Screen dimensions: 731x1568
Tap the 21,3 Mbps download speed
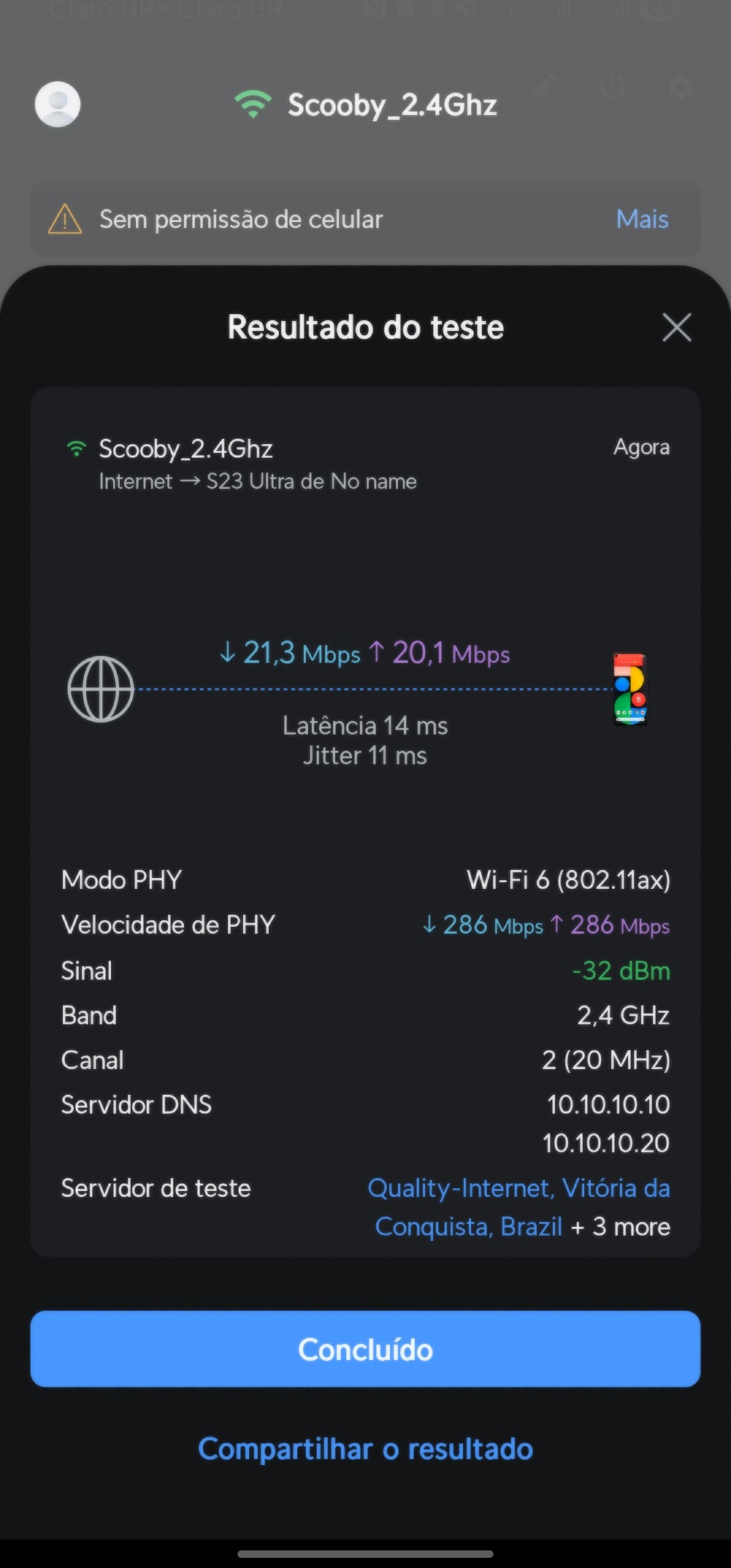pyautogui.click(x=290, y=653)
